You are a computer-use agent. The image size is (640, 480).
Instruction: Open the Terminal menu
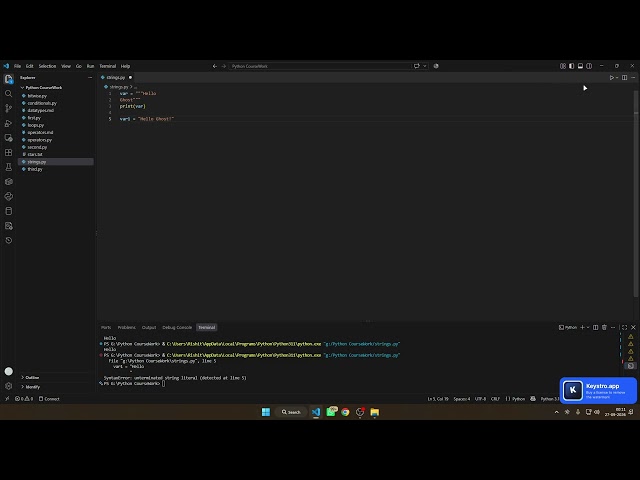(x=108, y=66)
